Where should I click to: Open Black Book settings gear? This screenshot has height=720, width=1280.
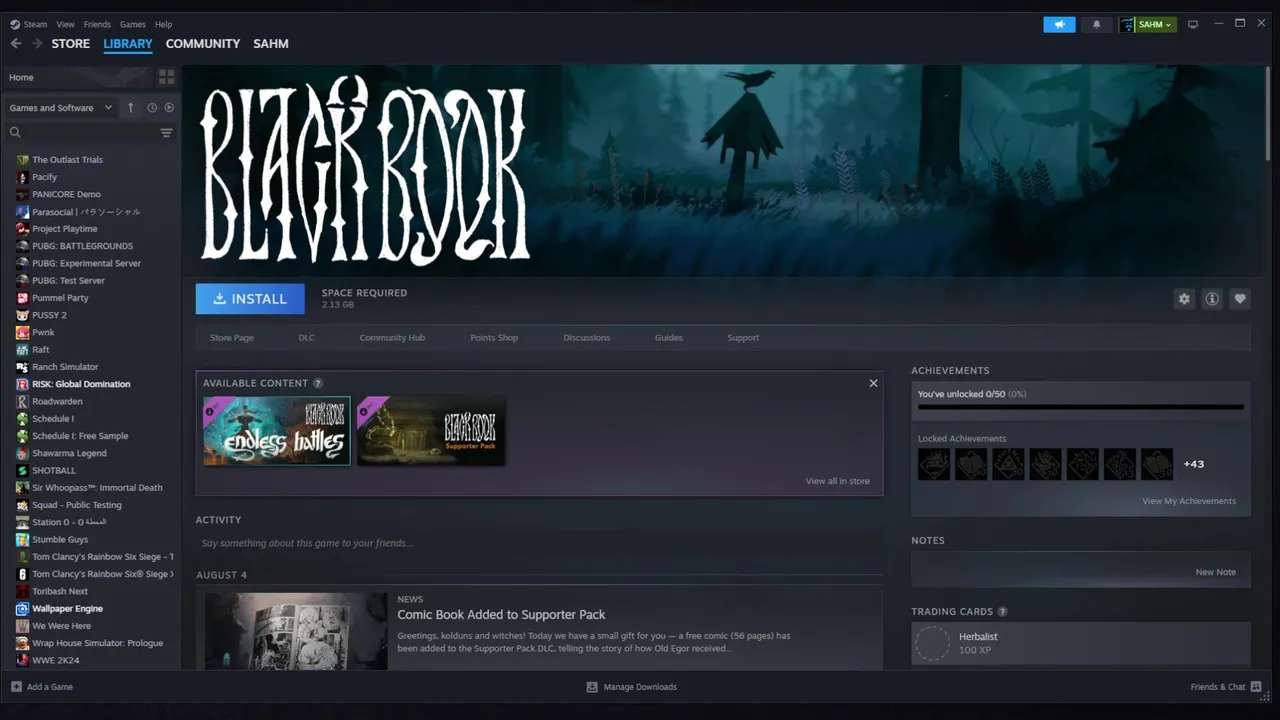(x=1184, y=298)
